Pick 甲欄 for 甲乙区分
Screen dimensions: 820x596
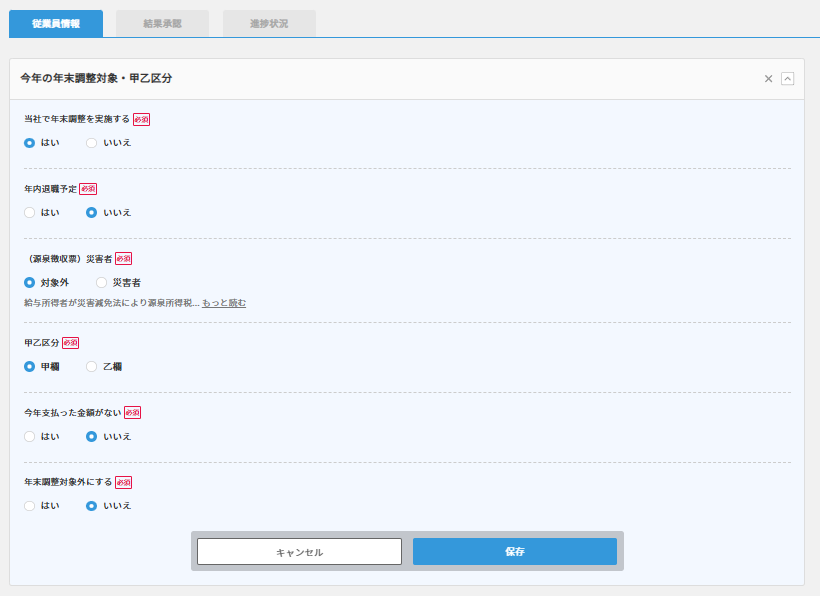(30, 367)
